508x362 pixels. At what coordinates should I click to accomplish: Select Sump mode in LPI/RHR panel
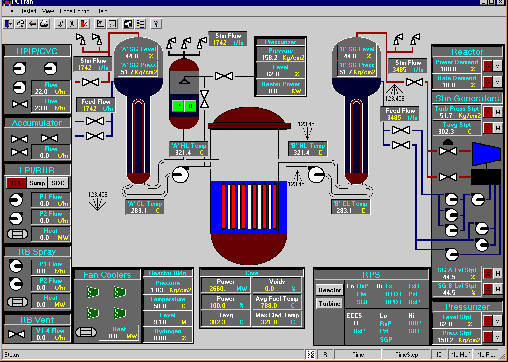37,183
